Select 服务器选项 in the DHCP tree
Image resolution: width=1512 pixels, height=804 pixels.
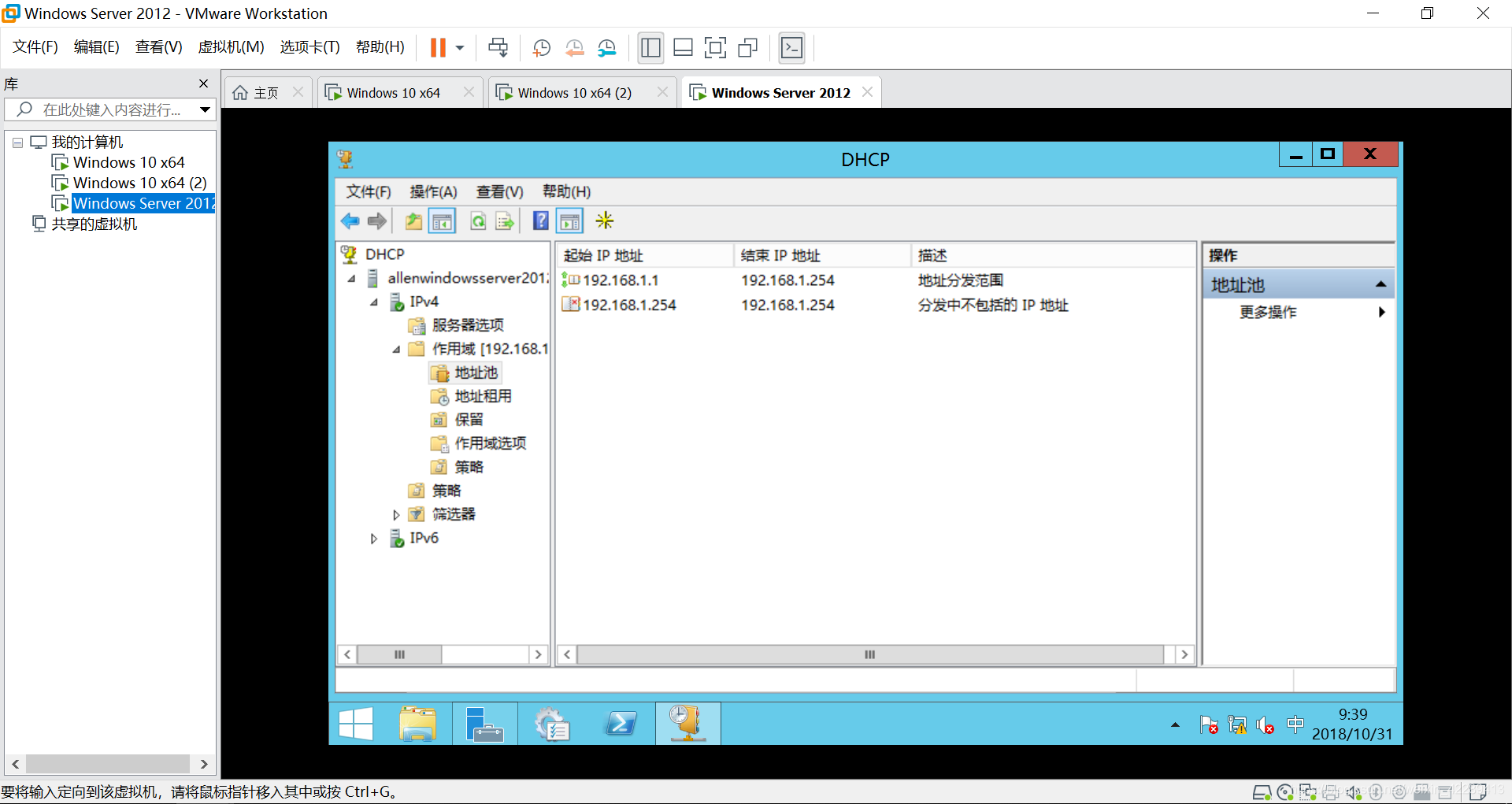467,326
